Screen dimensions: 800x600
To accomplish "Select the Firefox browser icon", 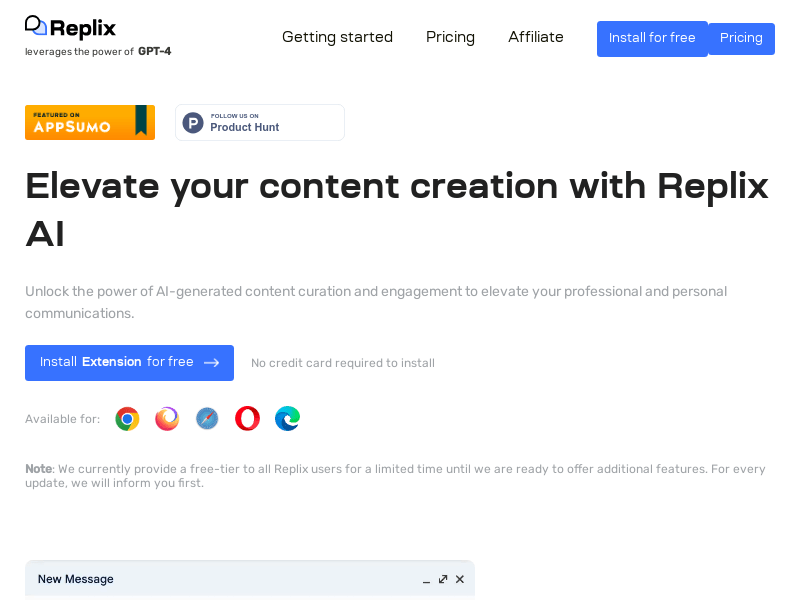I will (167, 419).
